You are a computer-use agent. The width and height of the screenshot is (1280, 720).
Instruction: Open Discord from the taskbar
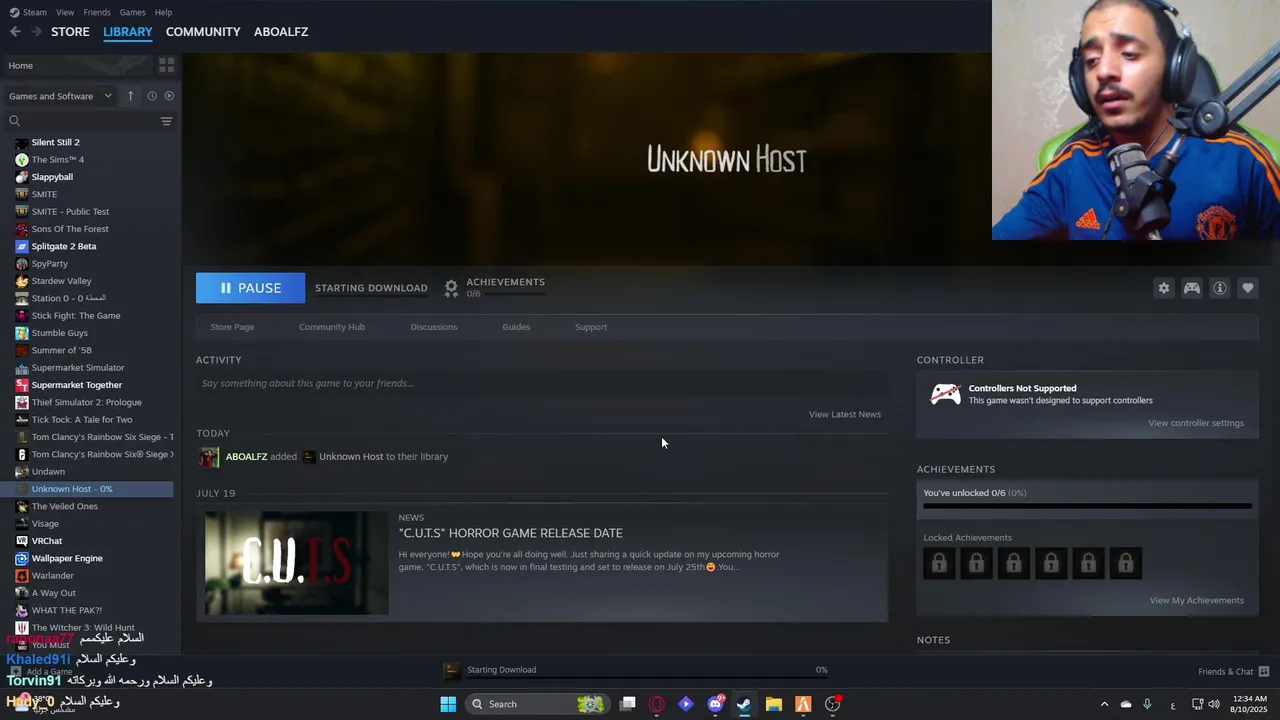(715, 704)
